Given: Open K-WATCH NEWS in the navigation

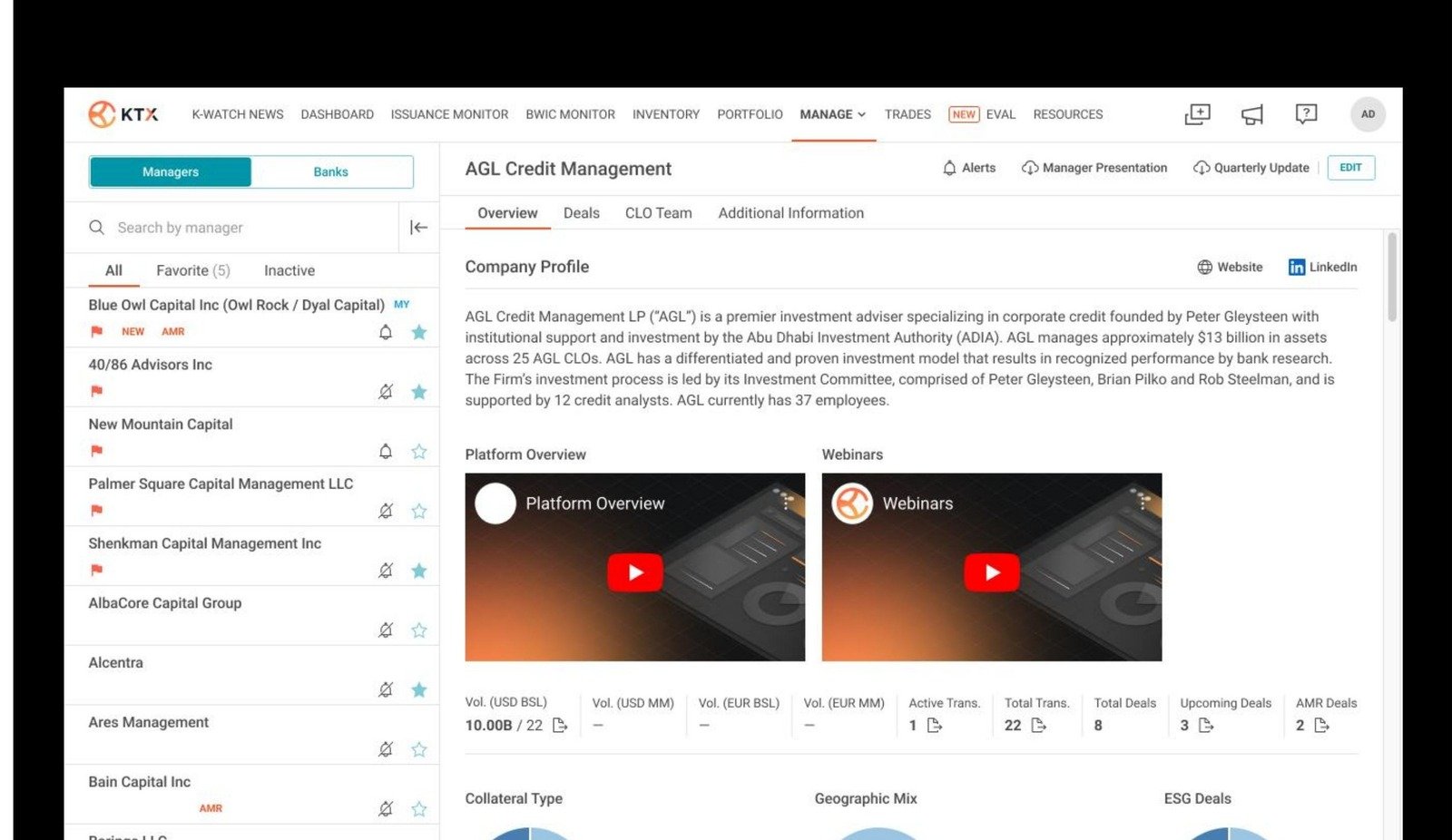Looking at the screenshot, I should click(238, 114).
